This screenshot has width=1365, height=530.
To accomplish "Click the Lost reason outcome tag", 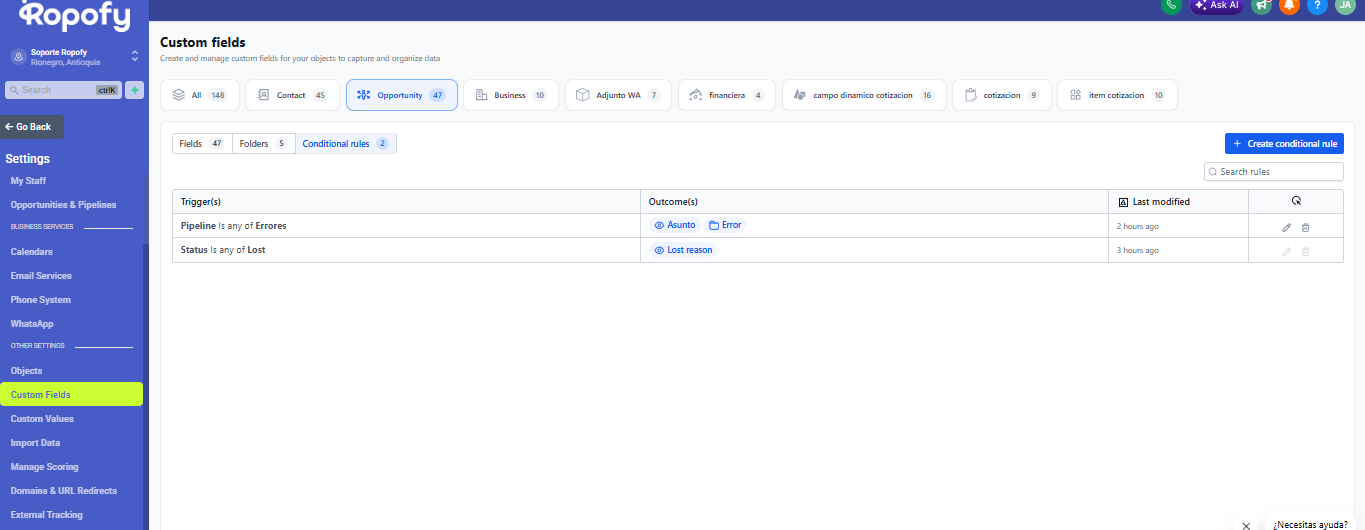I will point(683,250).
